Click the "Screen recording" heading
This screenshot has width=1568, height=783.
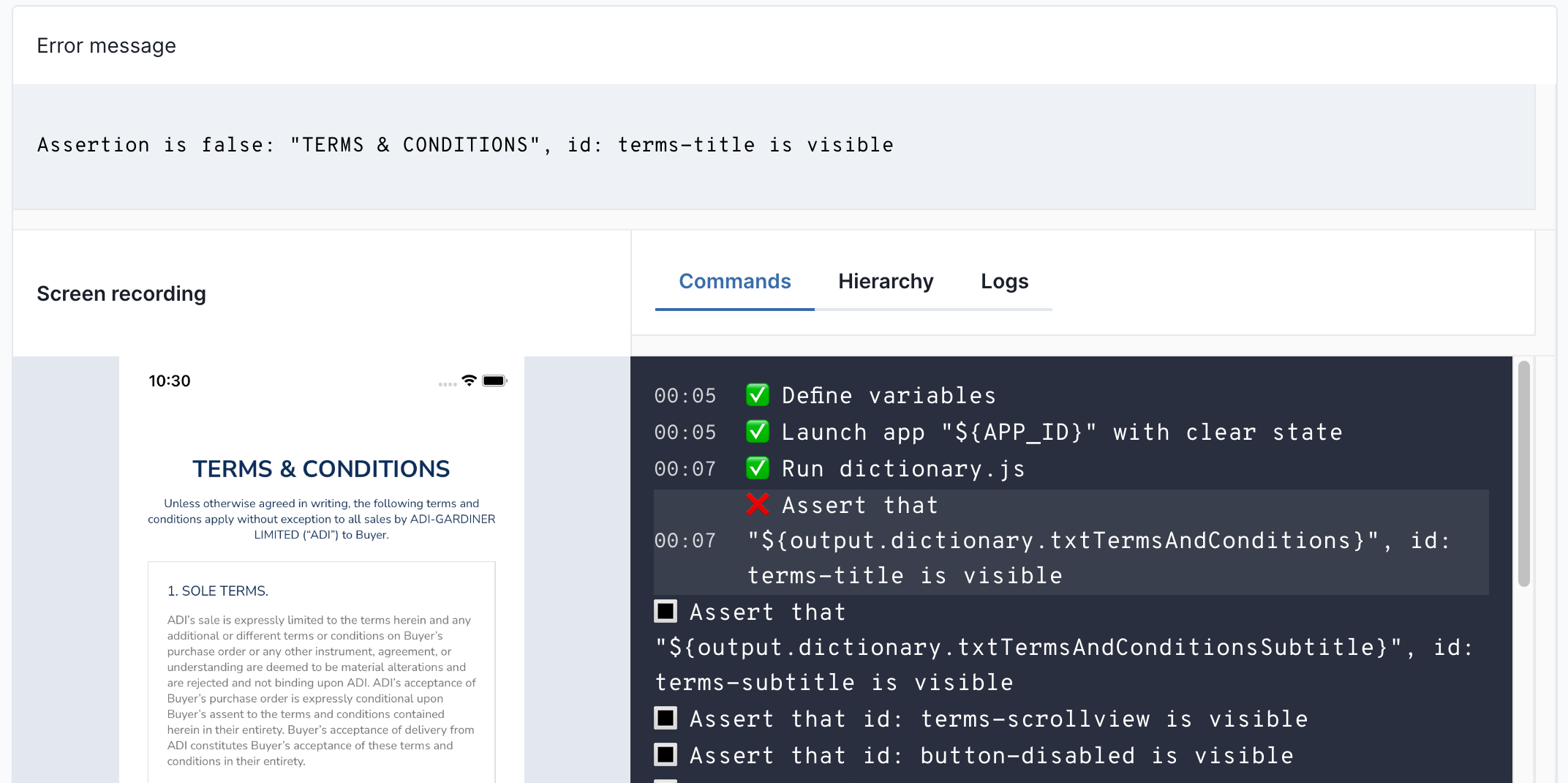coord(121,293)
